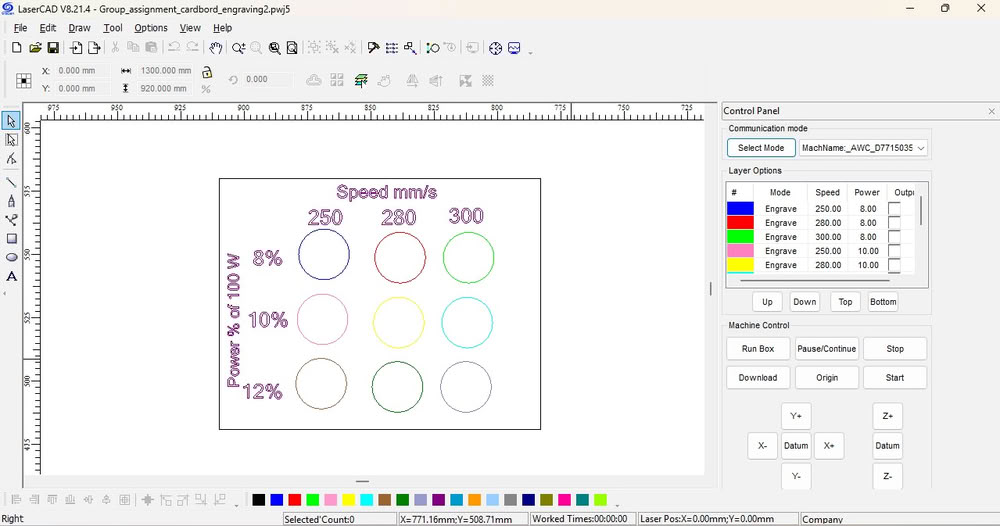Open the Edit menu

[x=48, y=28]
